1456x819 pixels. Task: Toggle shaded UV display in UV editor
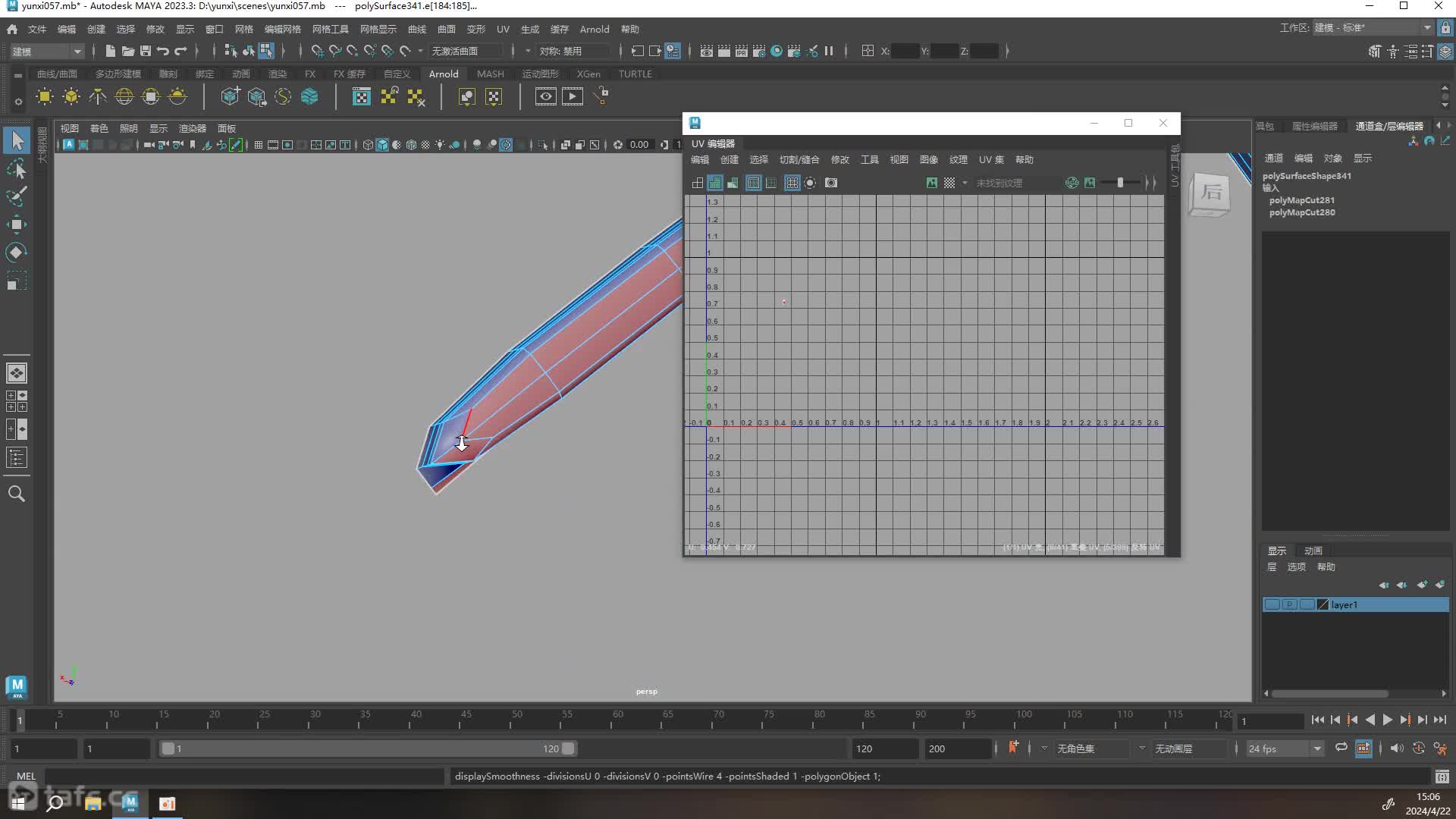click(x=714, y=183)
